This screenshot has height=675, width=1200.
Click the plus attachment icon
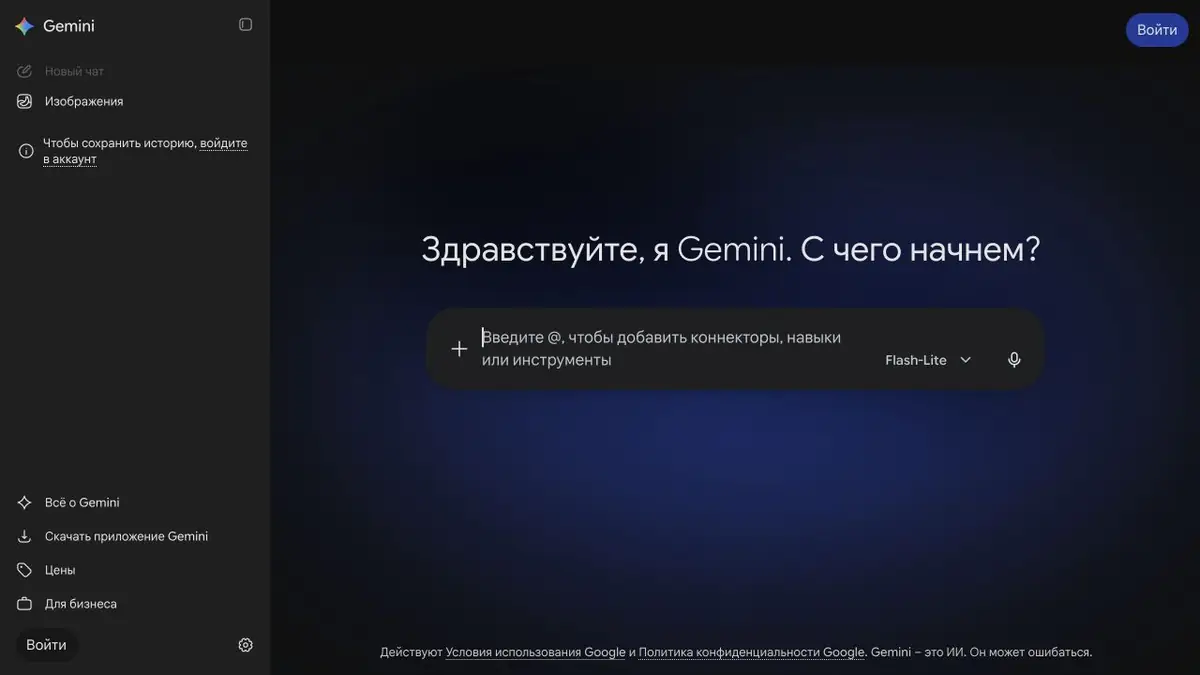(x=459, y=349)
